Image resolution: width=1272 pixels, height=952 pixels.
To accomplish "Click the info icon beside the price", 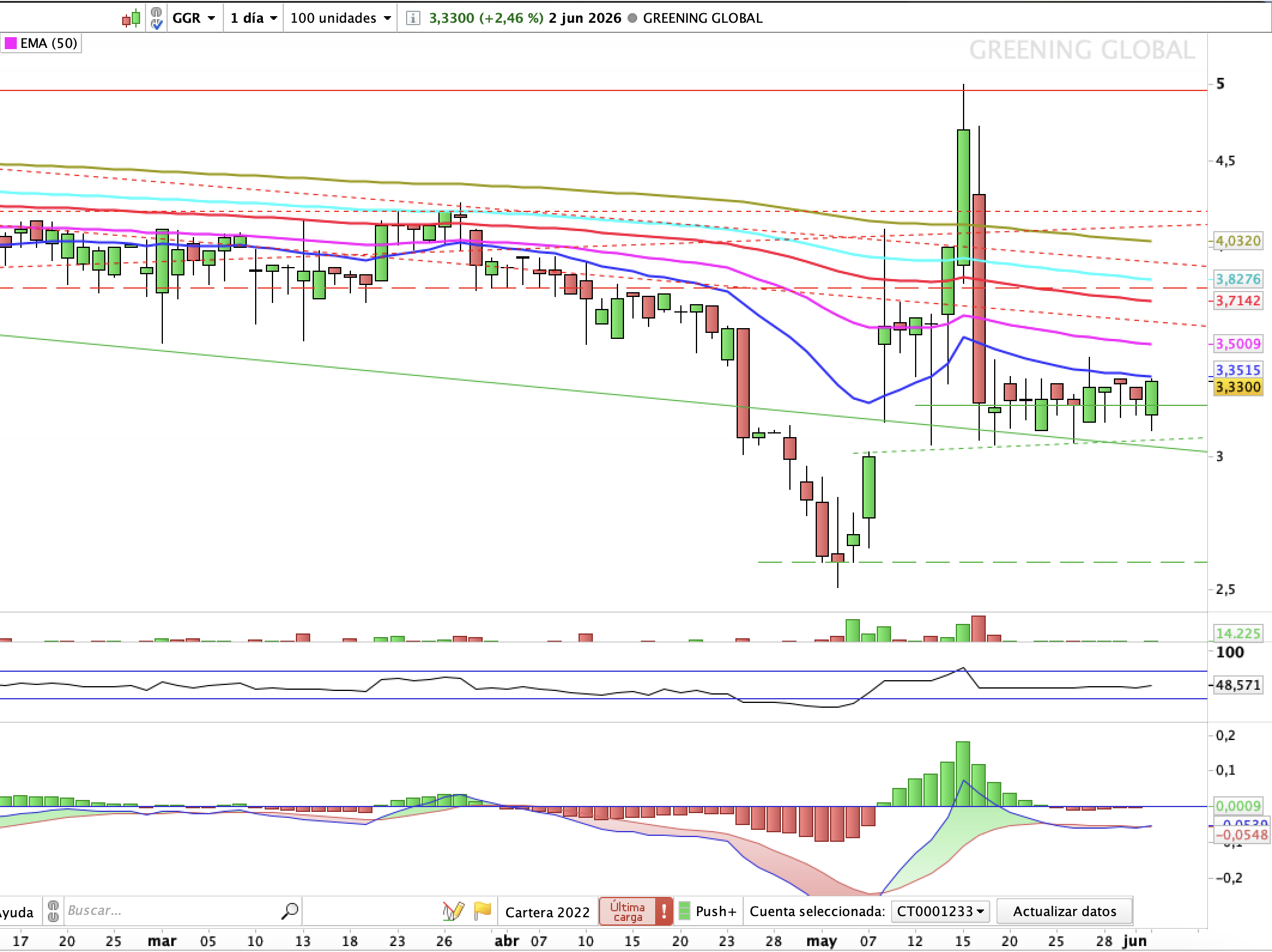I will coord(413,18).
